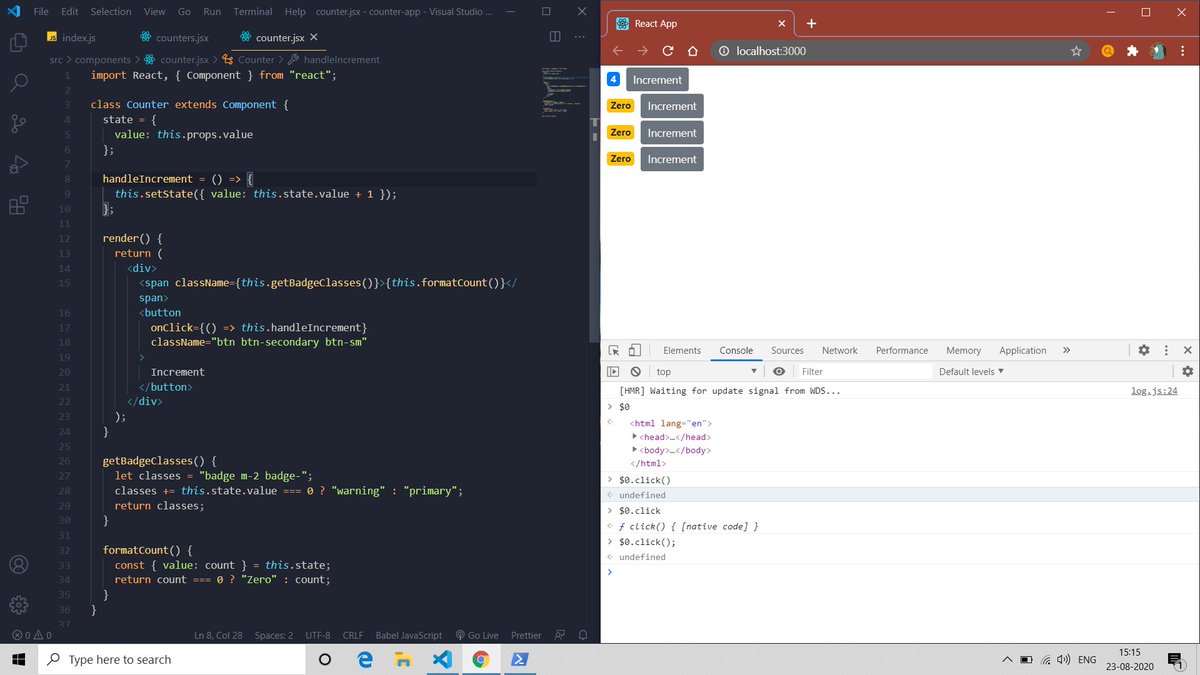Go to Chrome home page
The height and width of the screenshot is (675, 1200).
pos(691,51)
